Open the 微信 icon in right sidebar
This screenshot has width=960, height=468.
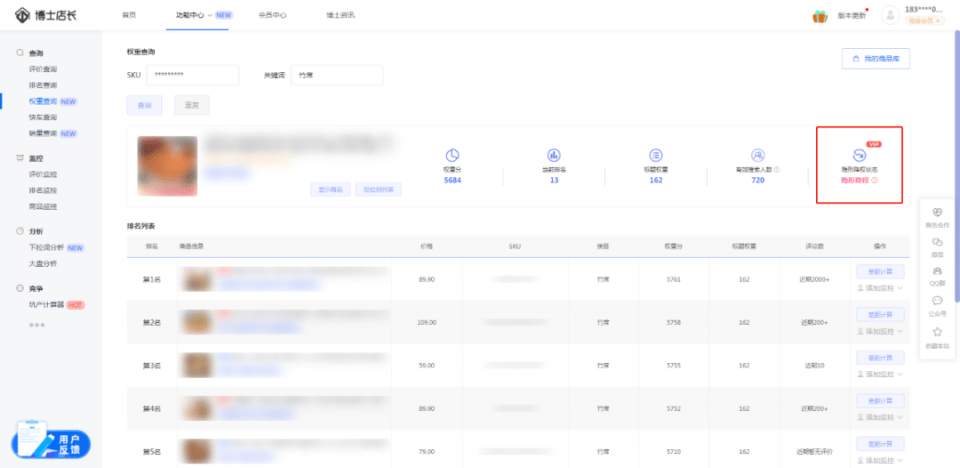point(937,242)
